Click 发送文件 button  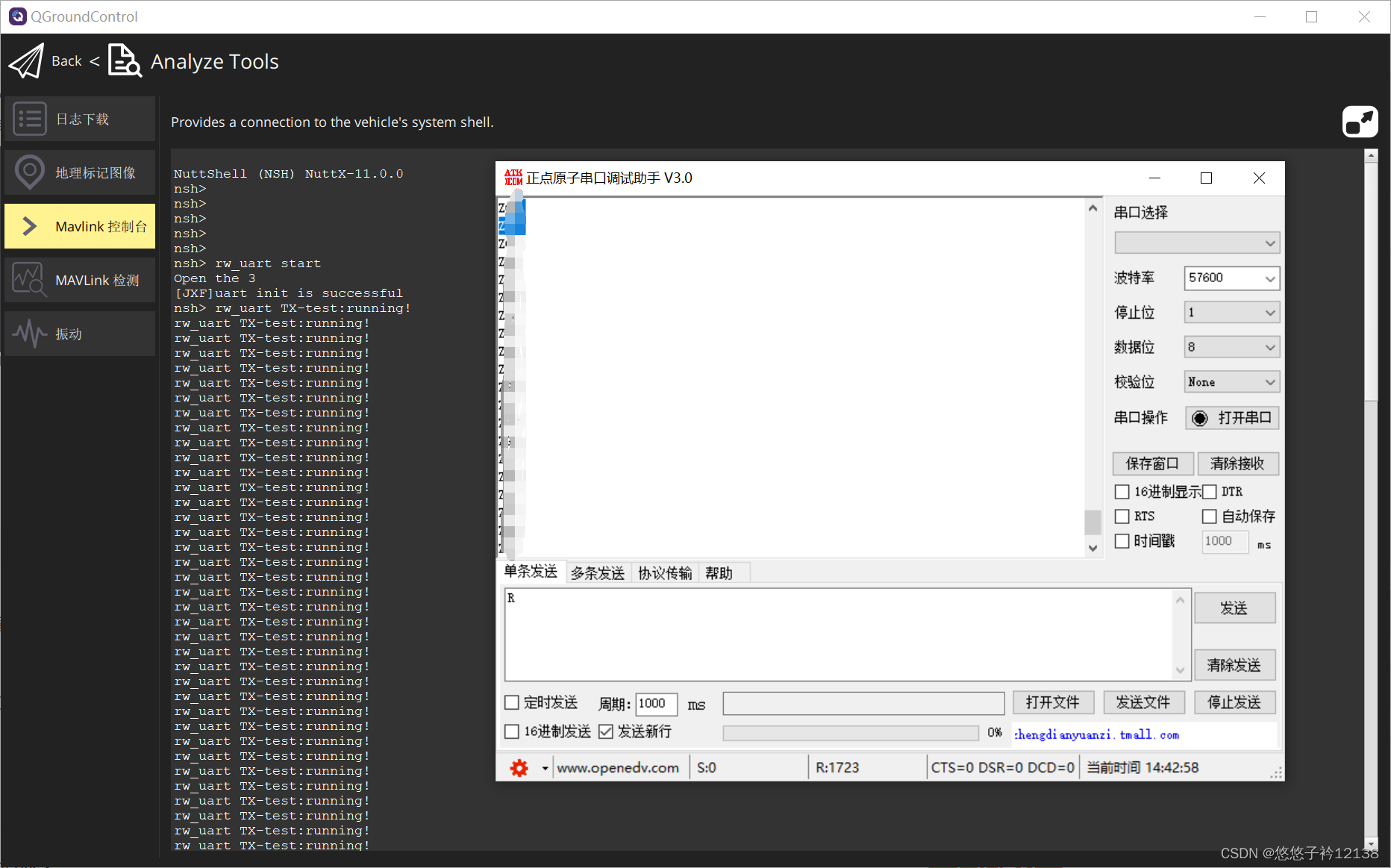pyautogui.click(x=1143, y=702)
